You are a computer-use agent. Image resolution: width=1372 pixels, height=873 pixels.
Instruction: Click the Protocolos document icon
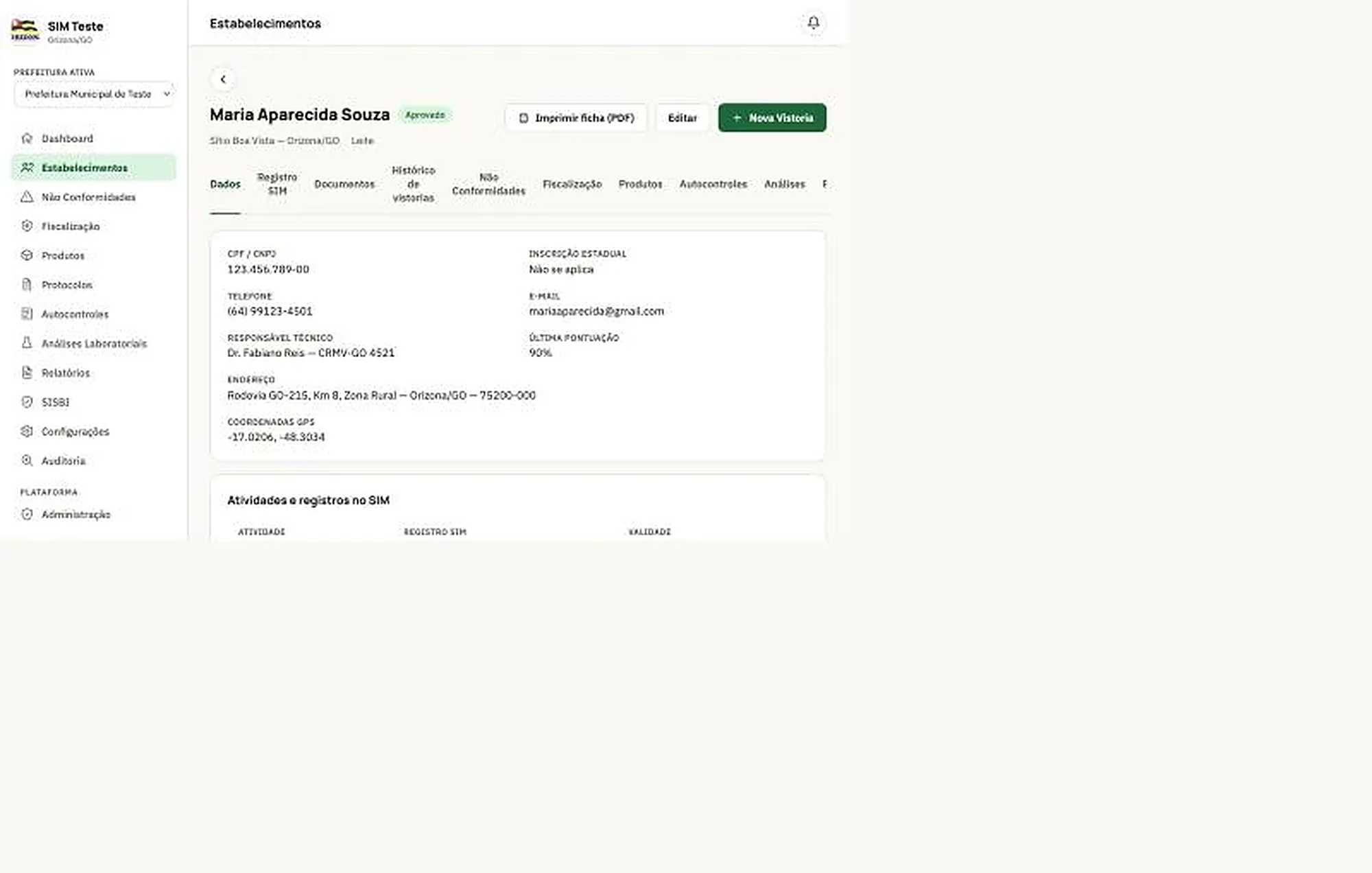[27, 284]
